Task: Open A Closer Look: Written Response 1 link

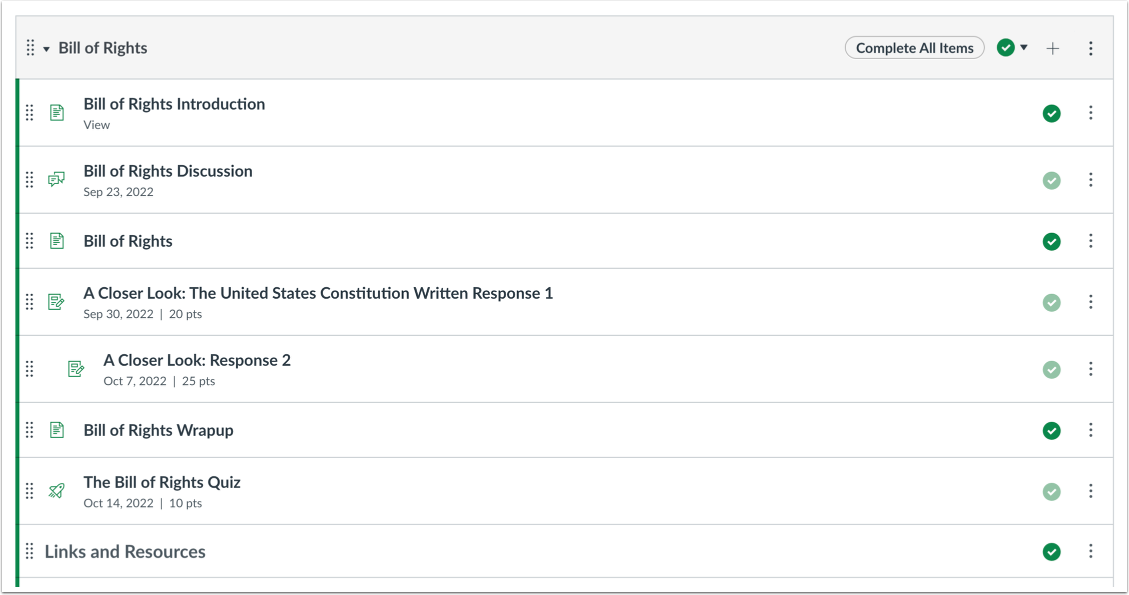Action: pos(318,293)
